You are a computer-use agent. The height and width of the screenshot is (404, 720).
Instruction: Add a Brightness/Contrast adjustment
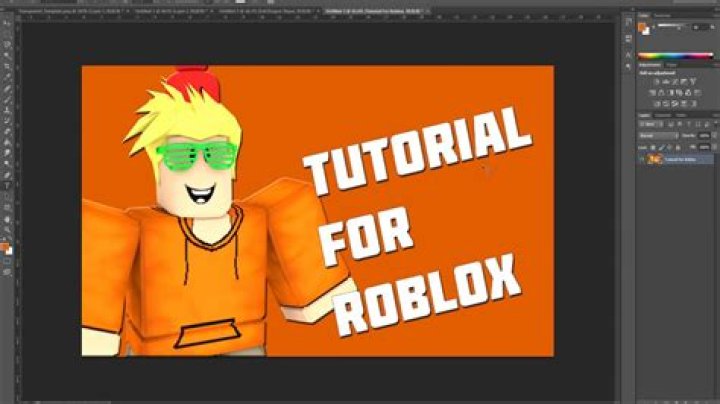point(656,79)
